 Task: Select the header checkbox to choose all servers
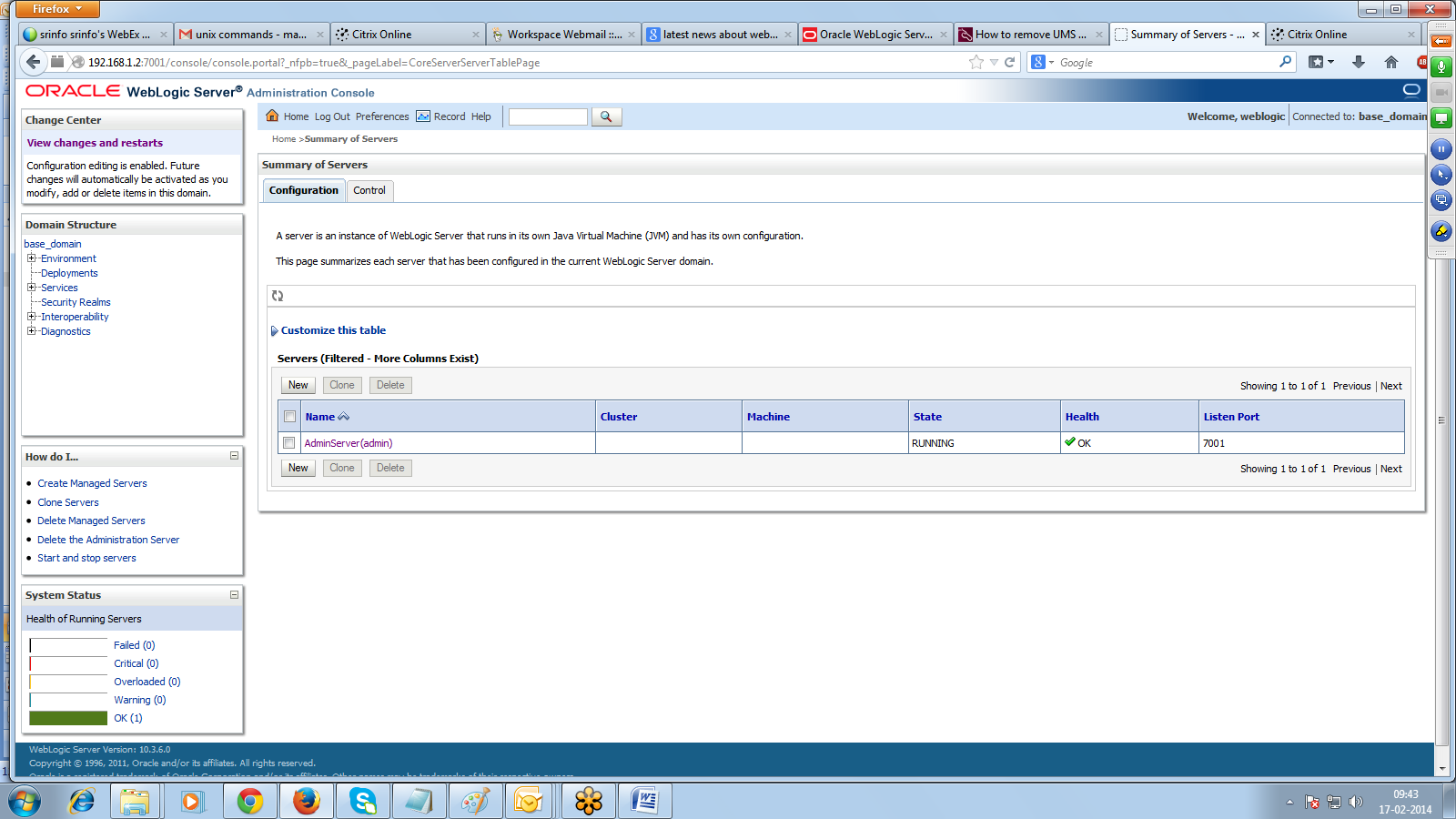(x=289, y=416)
